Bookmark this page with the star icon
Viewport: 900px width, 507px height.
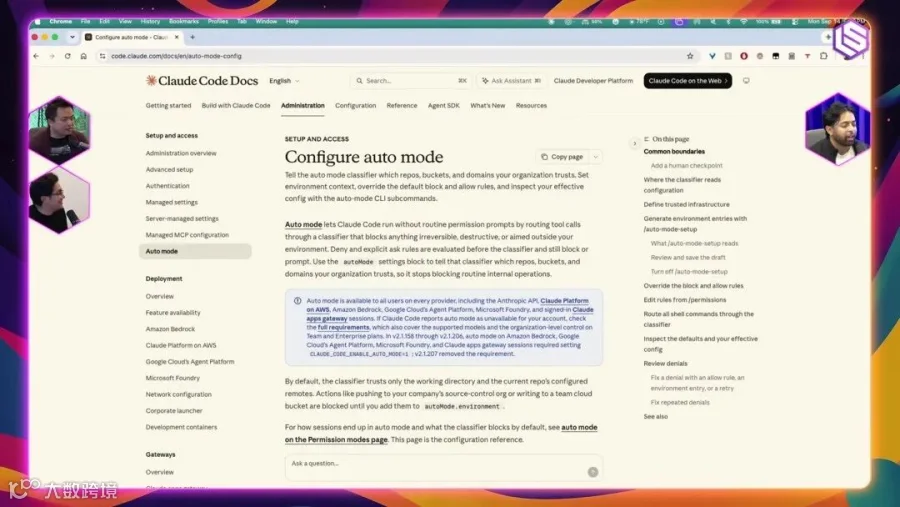[690, 56]
